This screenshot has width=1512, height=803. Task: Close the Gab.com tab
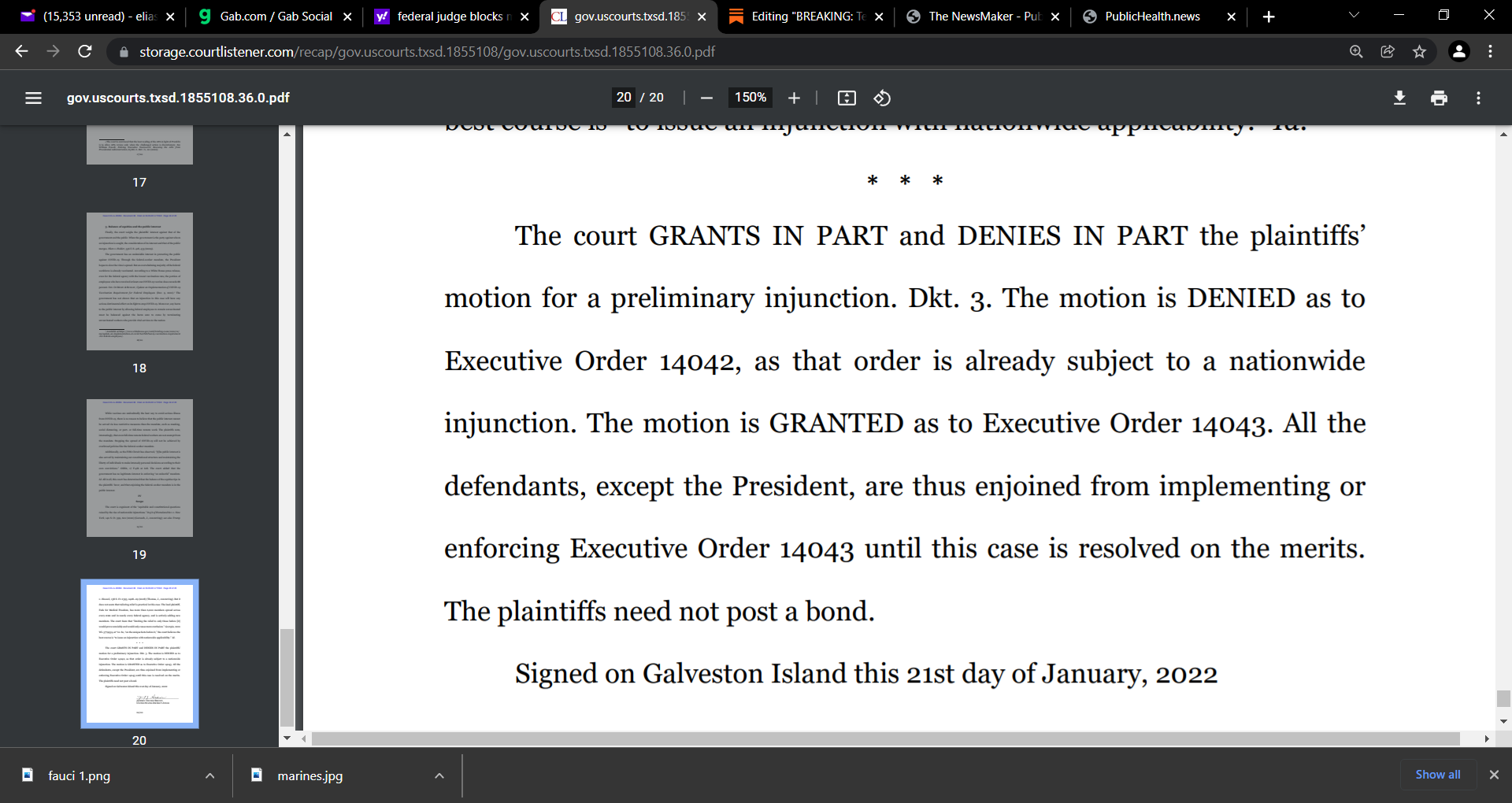click(347, 17)
